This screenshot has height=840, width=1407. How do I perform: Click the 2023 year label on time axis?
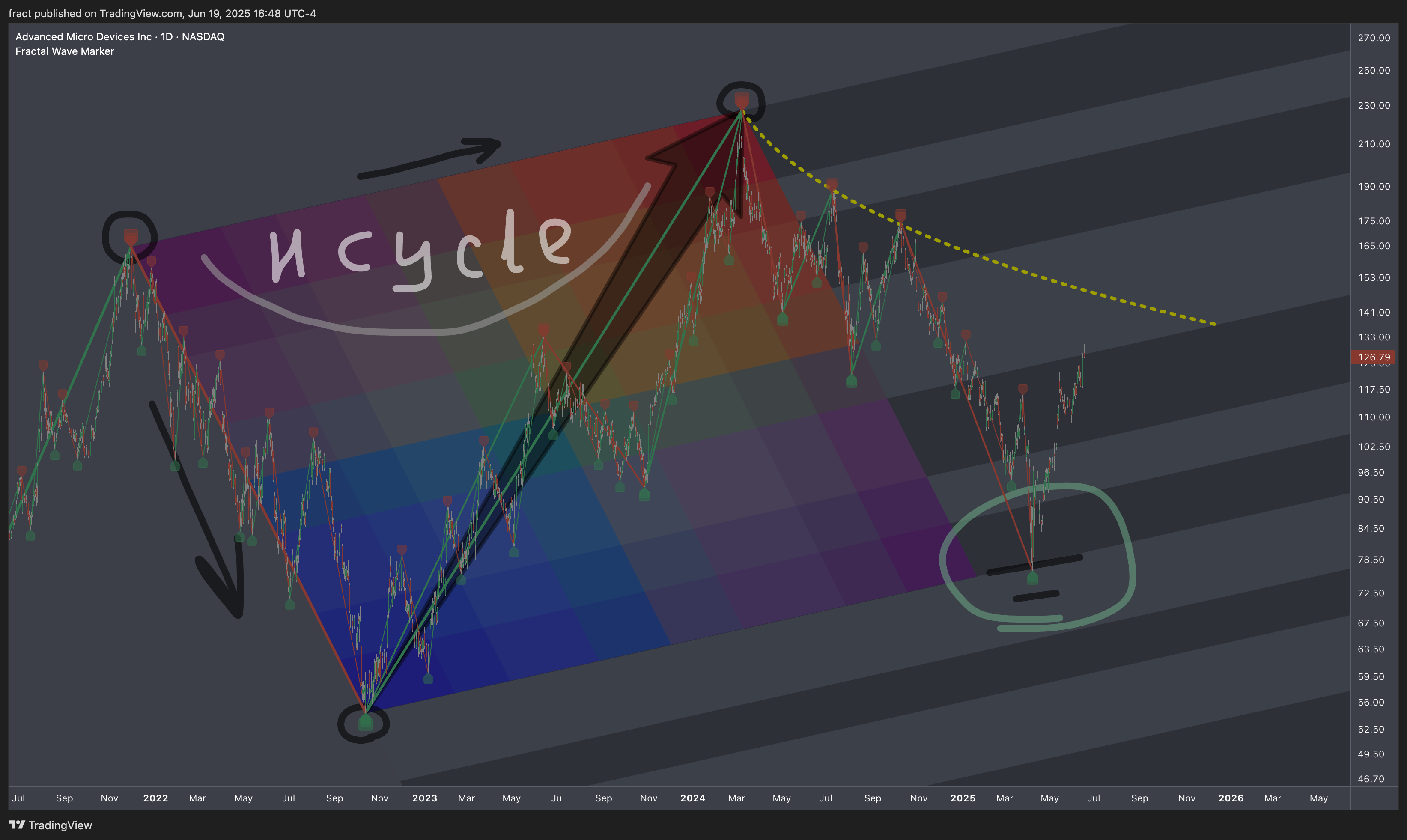[424, 798]
